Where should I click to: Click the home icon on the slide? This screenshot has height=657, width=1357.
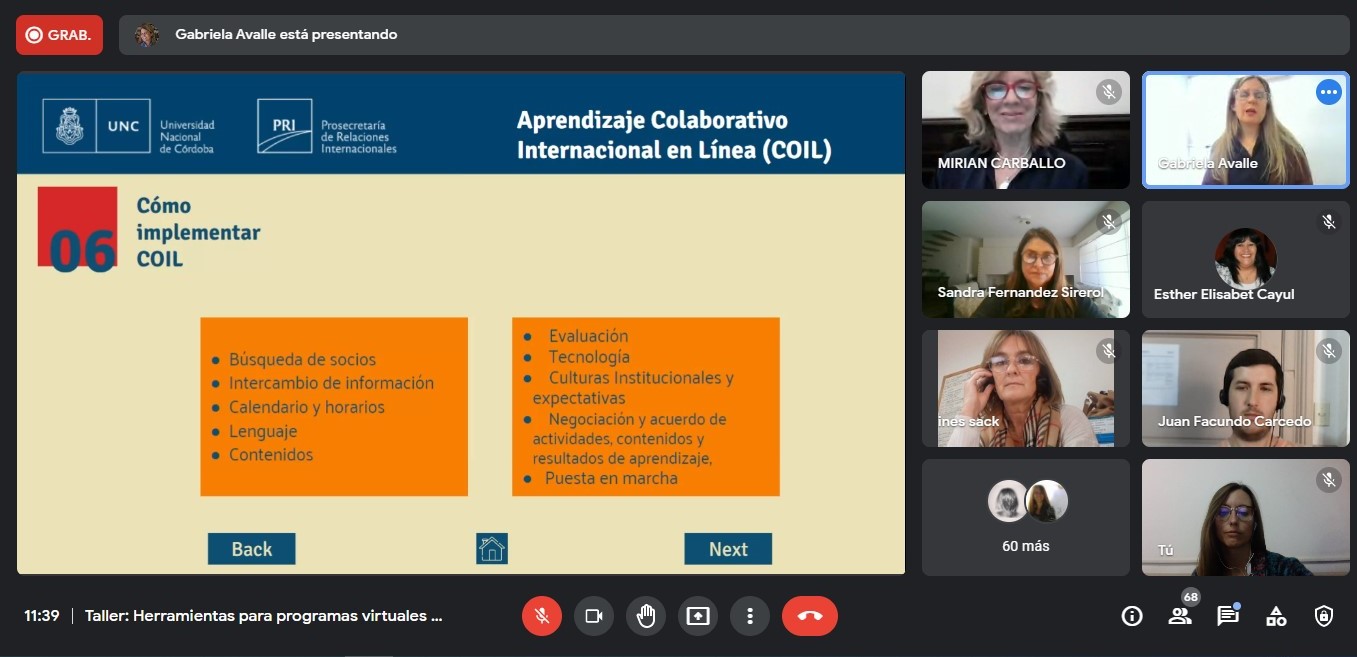click(492, 548)
